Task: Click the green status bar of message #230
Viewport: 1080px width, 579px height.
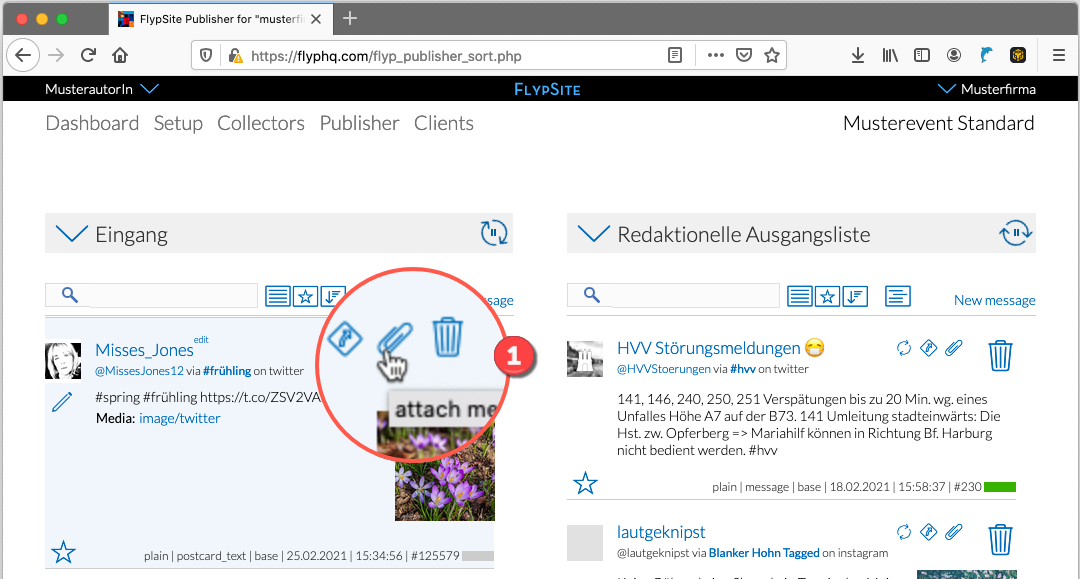Action: point(1000,487)
